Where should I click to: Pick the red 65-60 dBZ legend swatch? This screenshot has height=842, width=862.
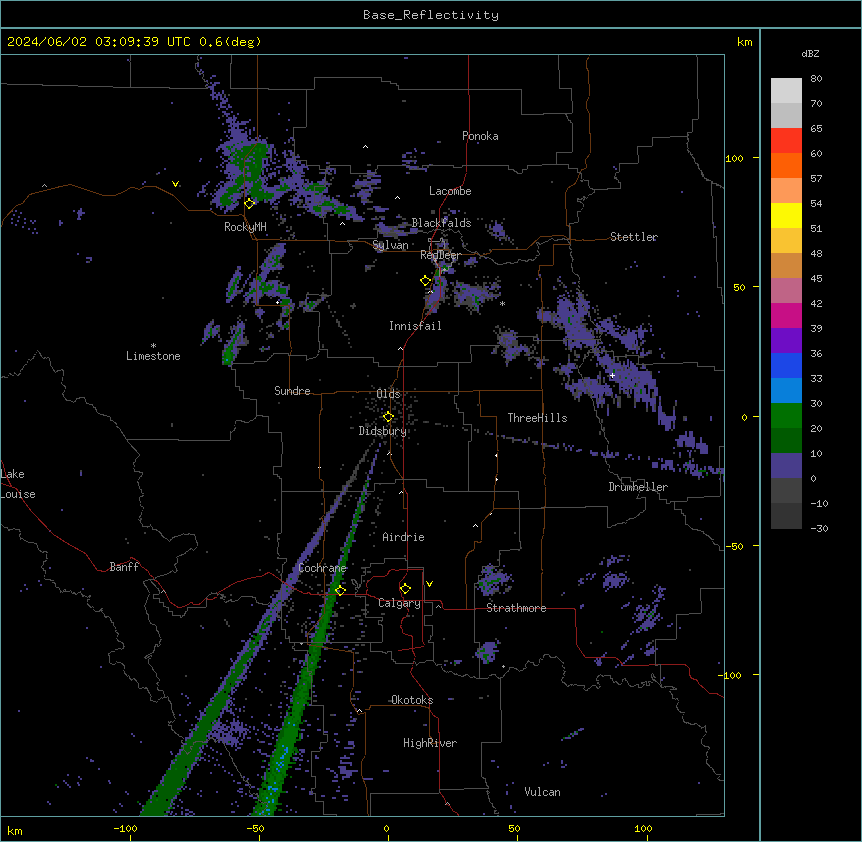786,141
